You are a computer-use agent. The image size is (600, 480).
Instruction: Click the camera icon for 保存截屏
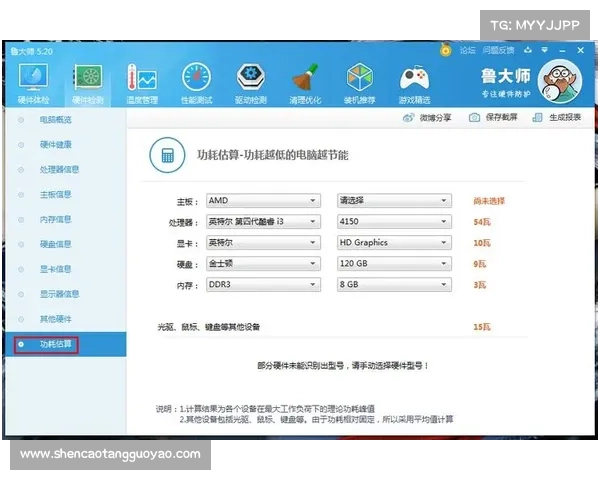[474, 118]
